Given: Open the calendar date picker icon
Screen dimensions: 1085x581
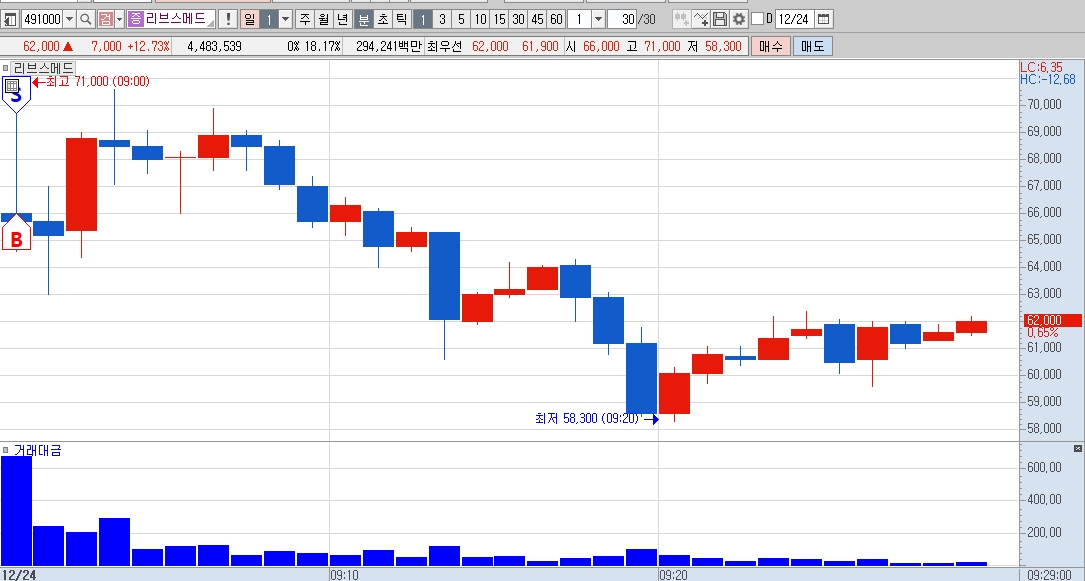Looking at the screenshot, I should (x=823, y=19).
